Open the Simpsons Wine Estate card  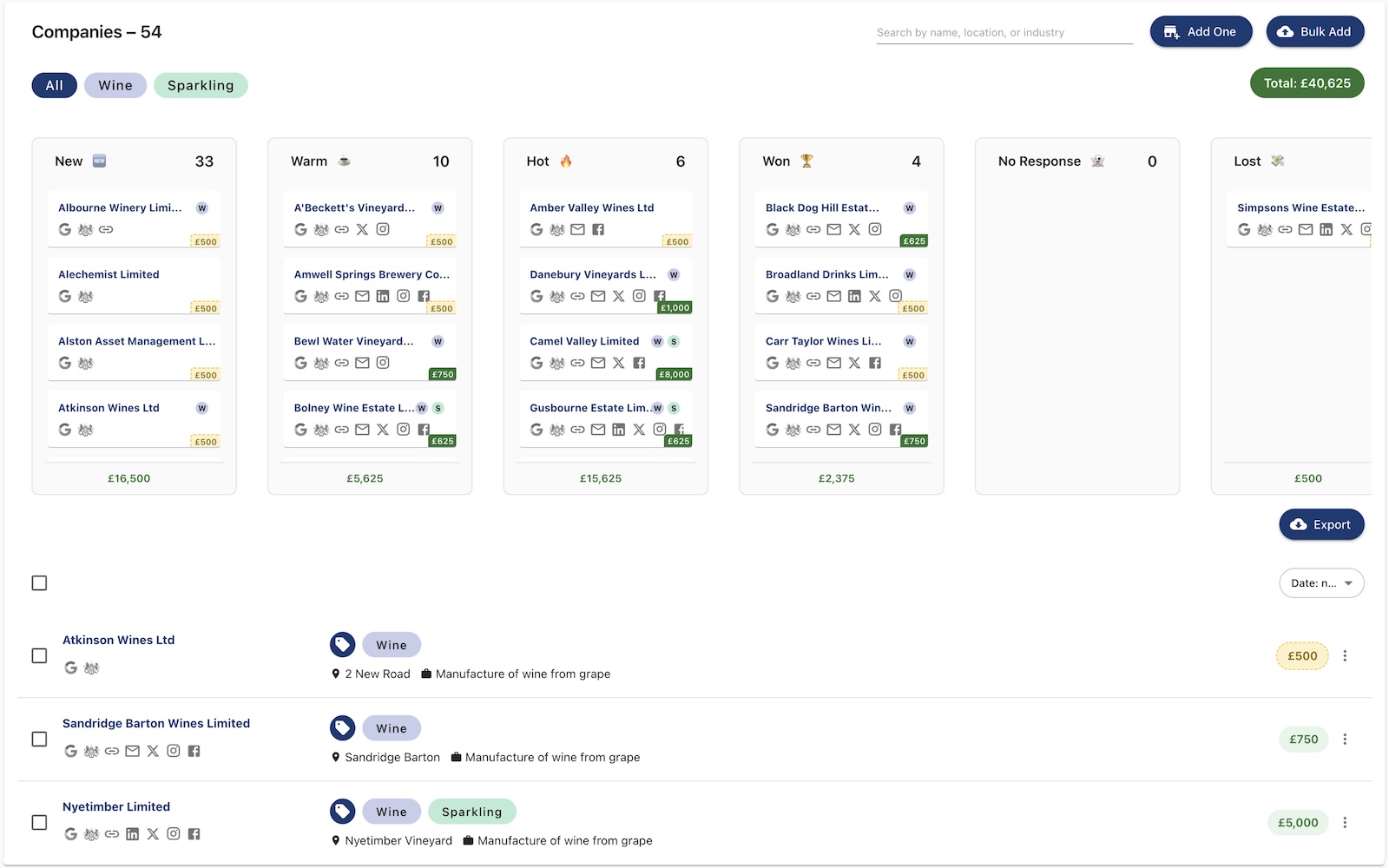tap(1299, 219)
